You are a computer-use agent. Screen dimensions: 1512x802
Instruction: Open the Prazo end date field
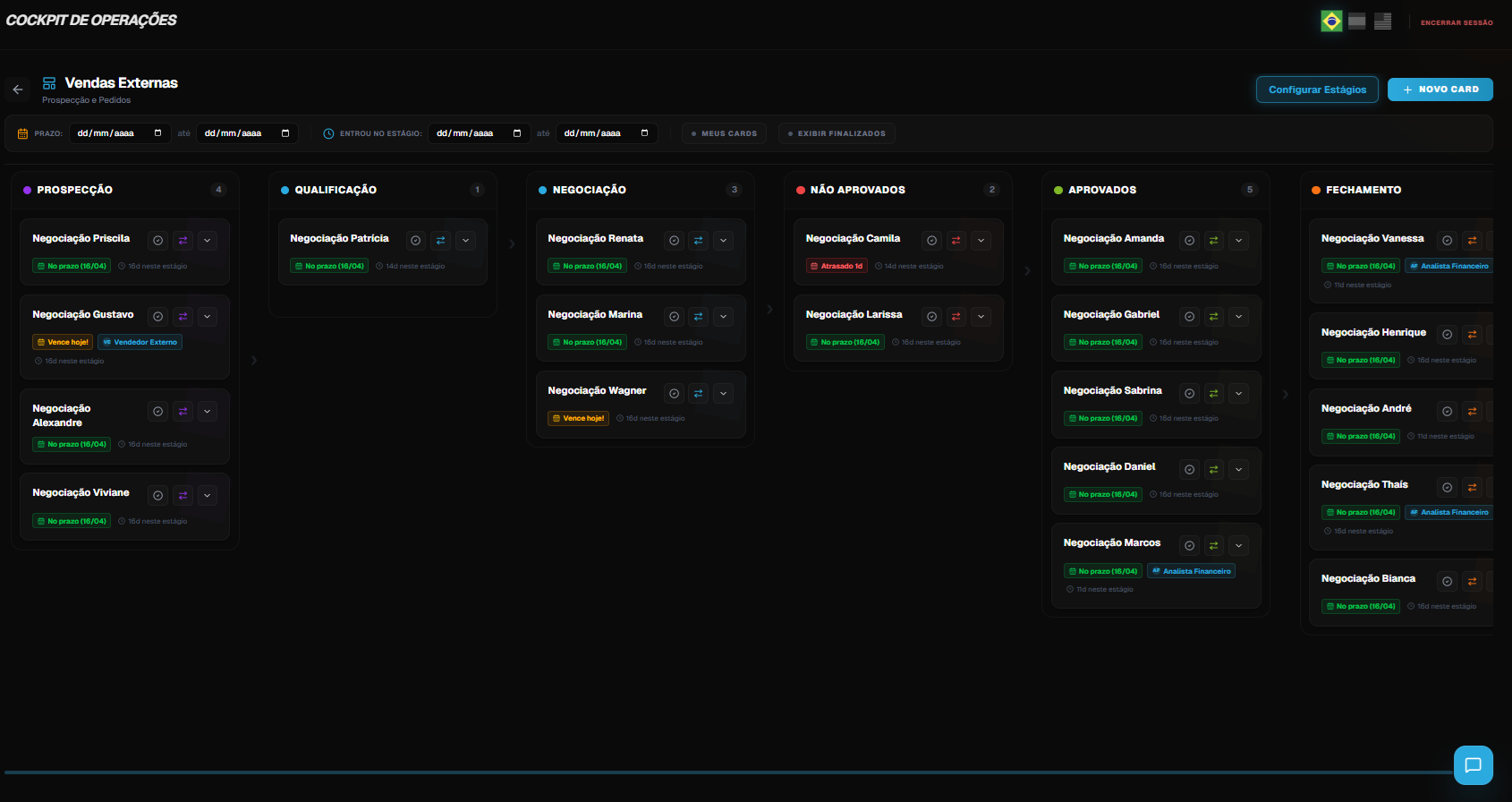[x=248, y=133]
